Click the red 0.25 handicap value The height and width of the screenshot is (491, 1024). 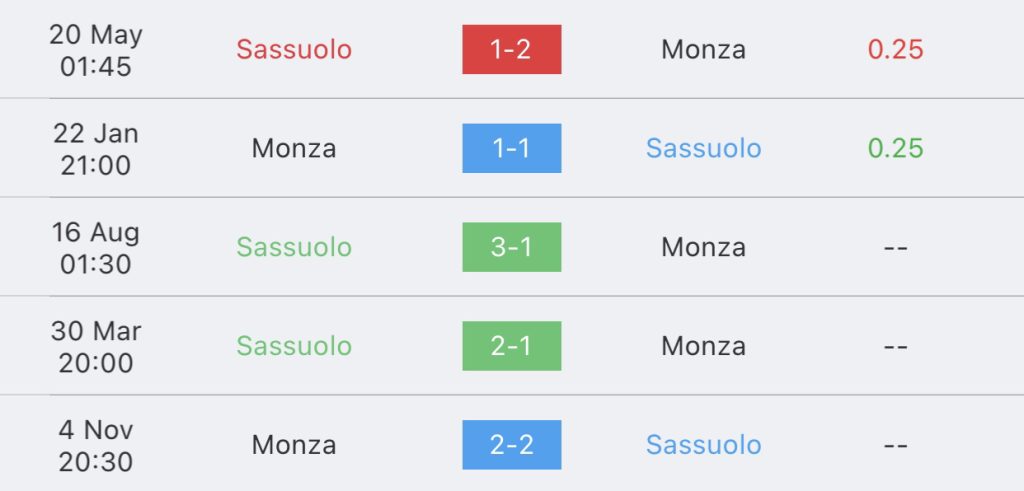coord(895,50)
